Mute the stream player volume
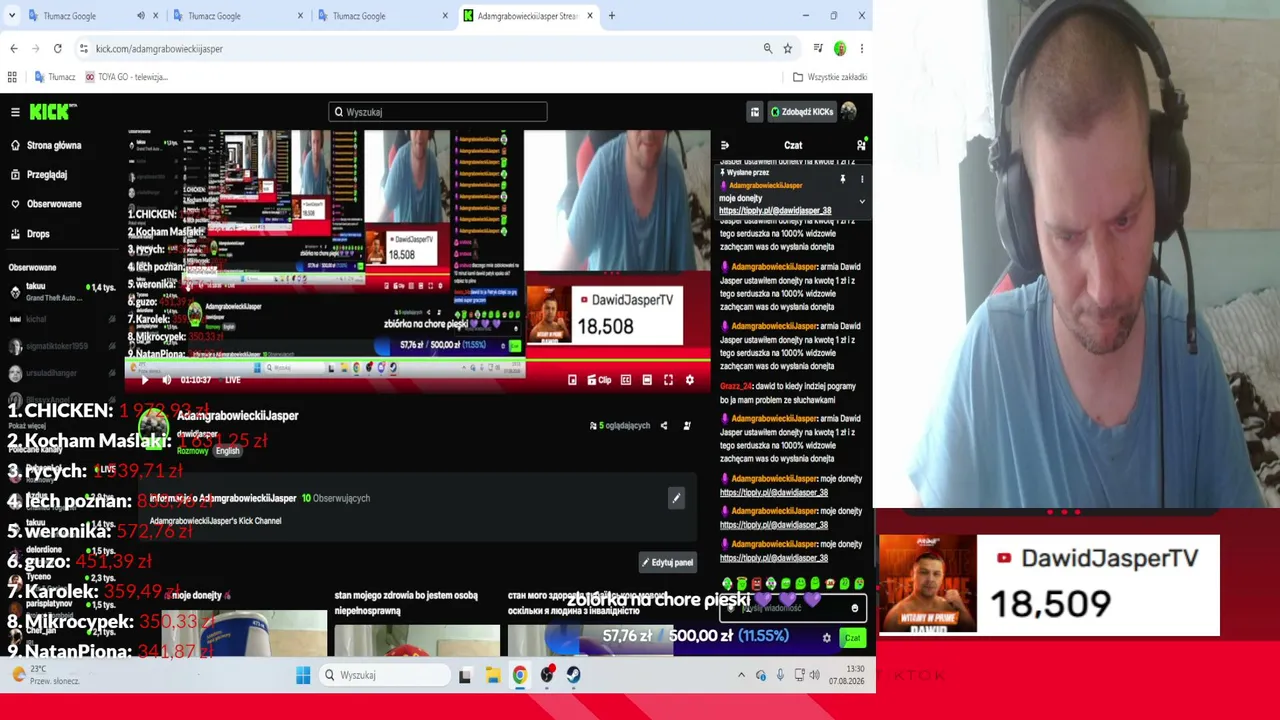The image size is (1280, 720). point(166,380)
